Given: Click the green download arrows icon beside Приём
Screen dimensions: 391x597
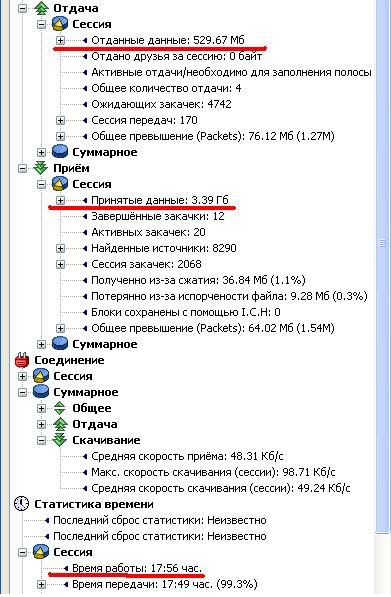Looking at the screenshot, I should [41, 168].
